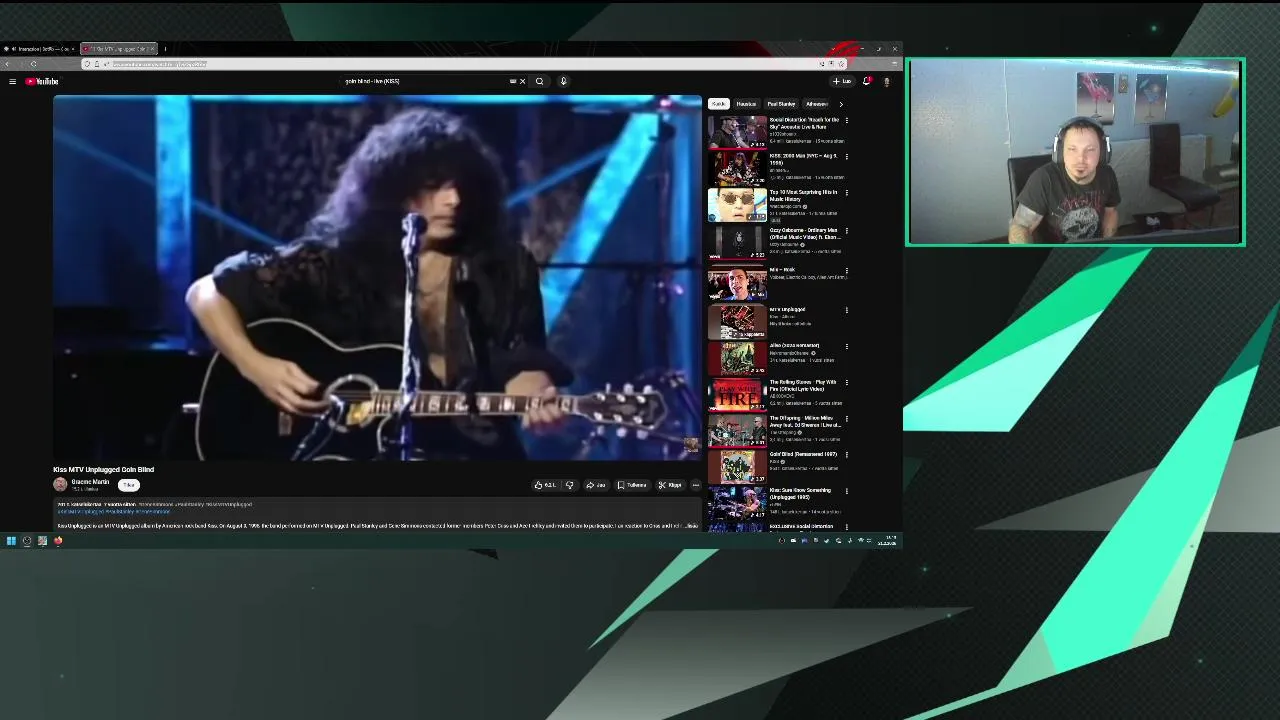This screenshot has height=720, width=1280.
Task: Open the more actions menu under the video
Action: pos(695,485)
